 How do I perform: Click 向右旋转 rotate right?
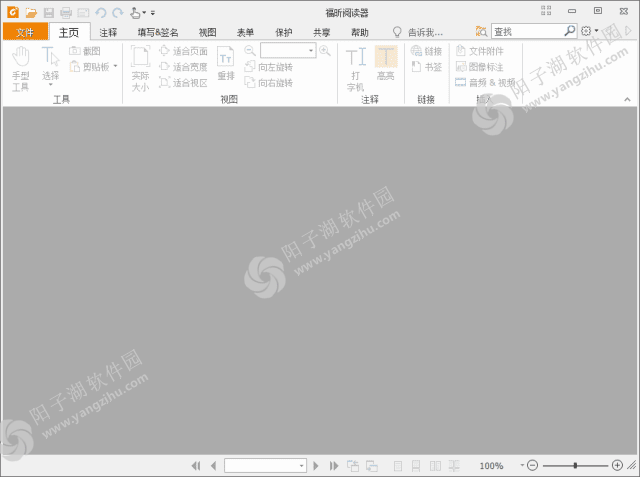(x=269, y=82)
